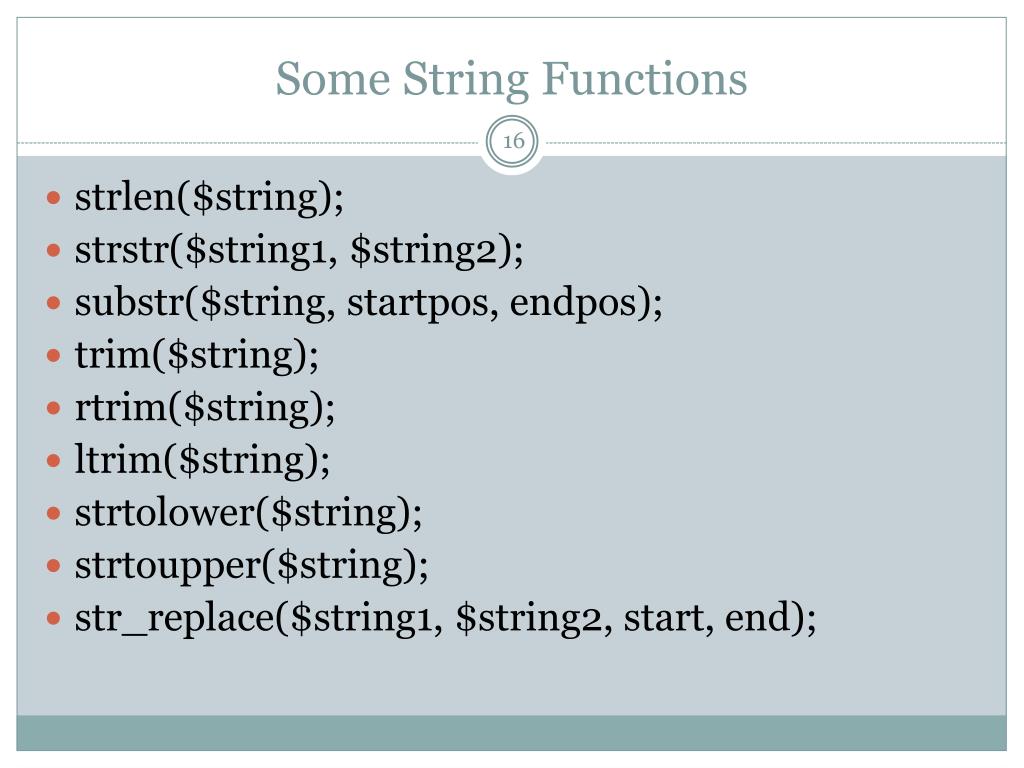The width and height of the screenshot is (1024, 768).
Task: Click the slide title Some String Functions
Action: (x=511, y=80)
